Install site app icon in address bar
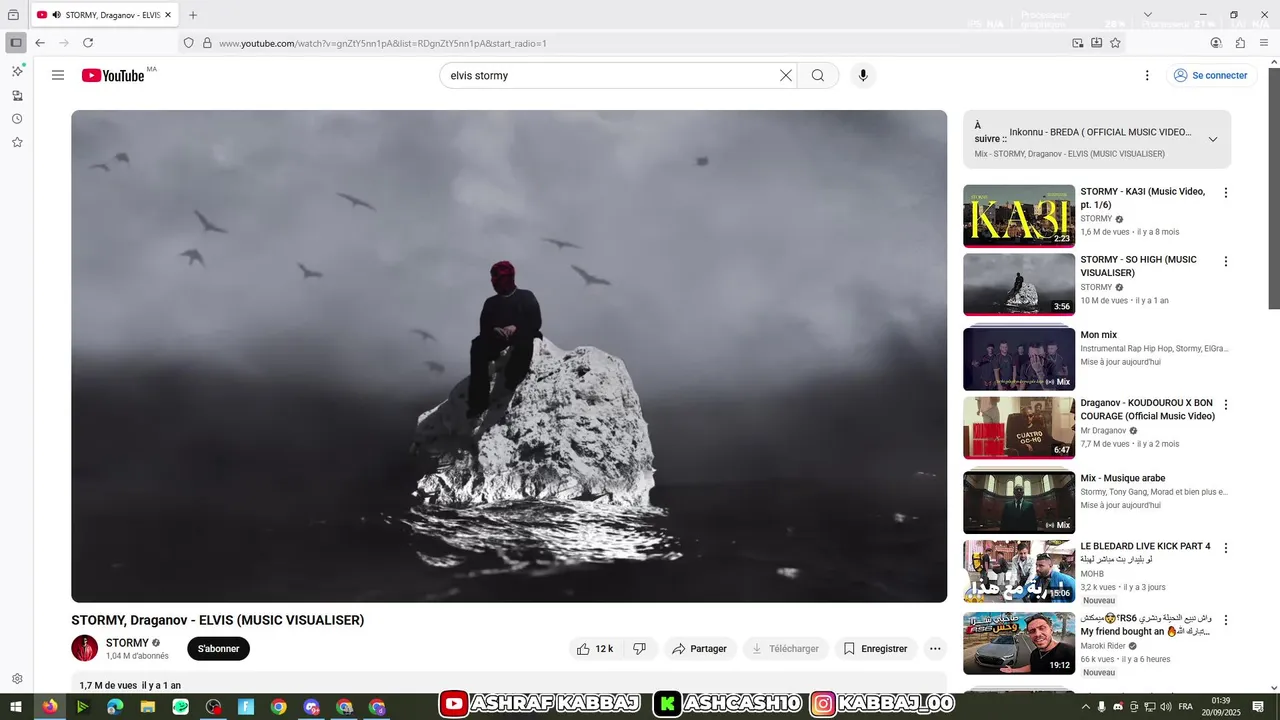 coord(1097,43)
